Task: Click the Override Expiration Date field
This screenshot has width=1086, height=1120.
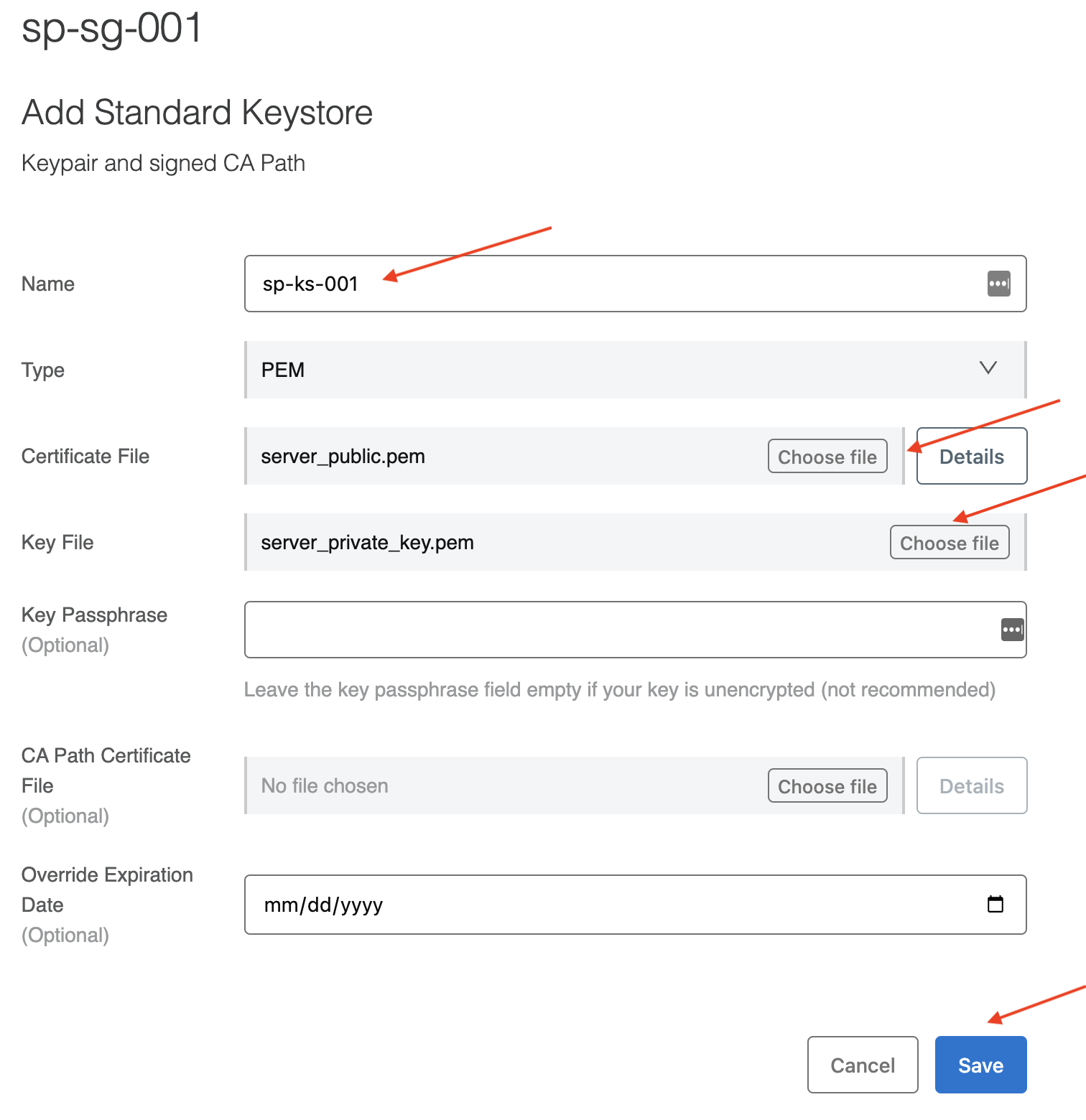Action: tap(635, 905)
